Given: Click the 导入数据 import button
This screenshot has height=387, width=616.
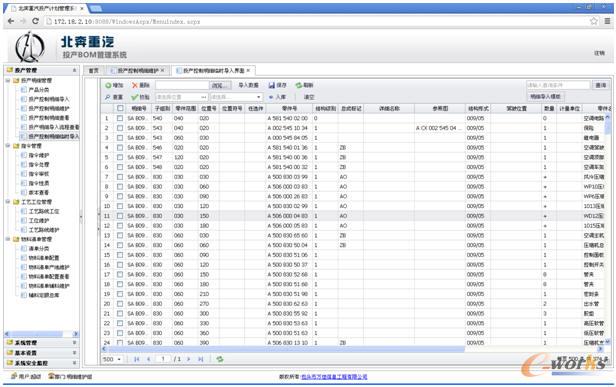Looking at the screenshot, I should 248,85.
